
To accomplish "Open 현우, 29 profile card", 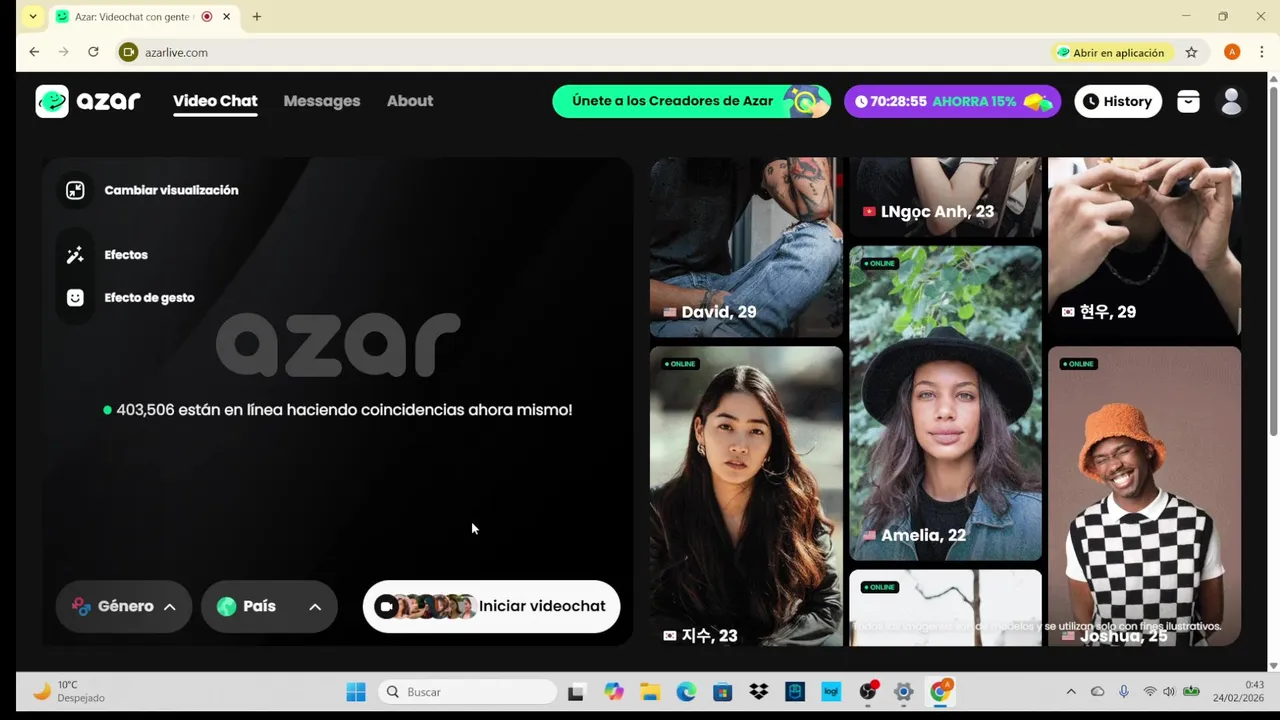I will click(1144, 247).
